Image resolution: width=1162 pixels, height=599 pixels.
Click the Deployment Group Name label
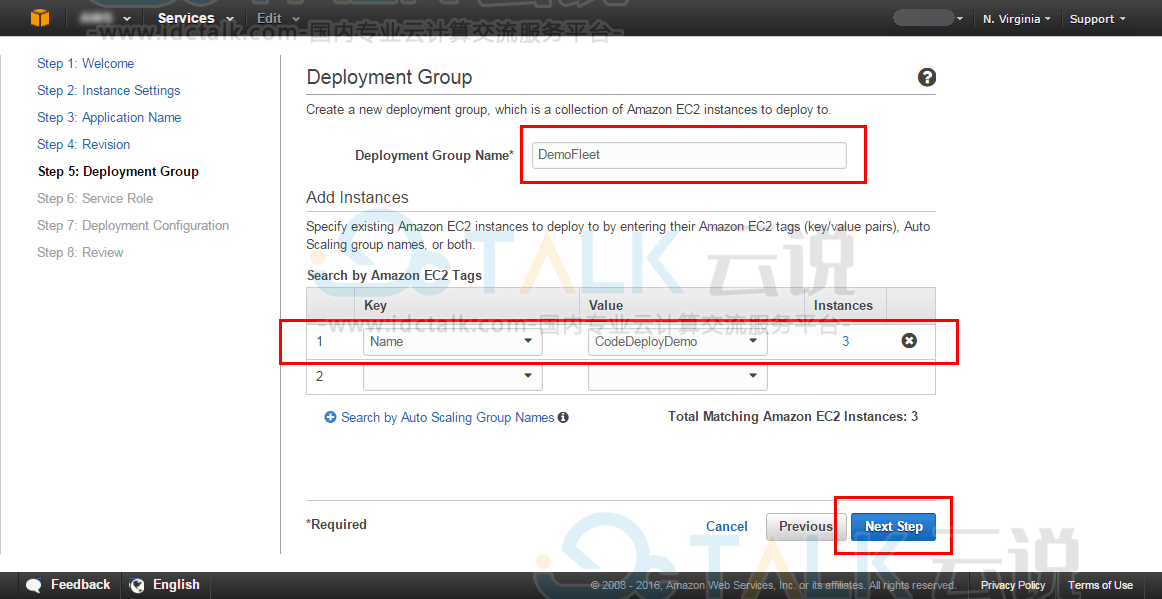point(434,156)
